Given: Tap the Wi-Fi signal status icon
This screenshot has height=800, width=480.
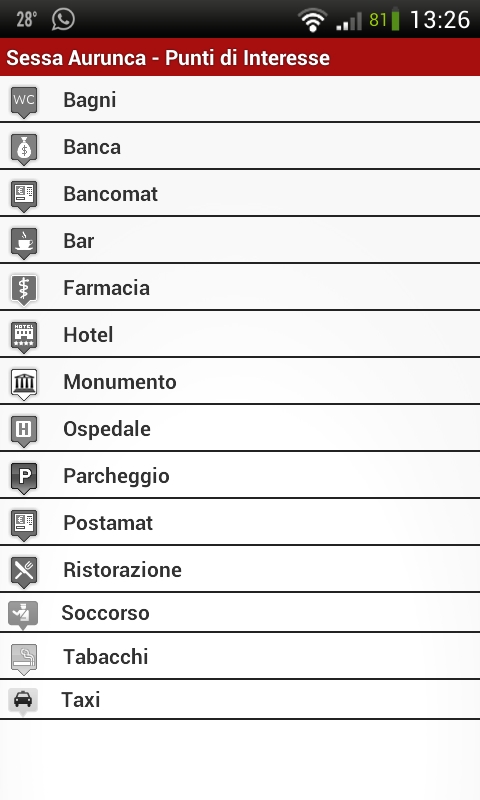Looking at the screenshot, I should [x=312, y=20].
